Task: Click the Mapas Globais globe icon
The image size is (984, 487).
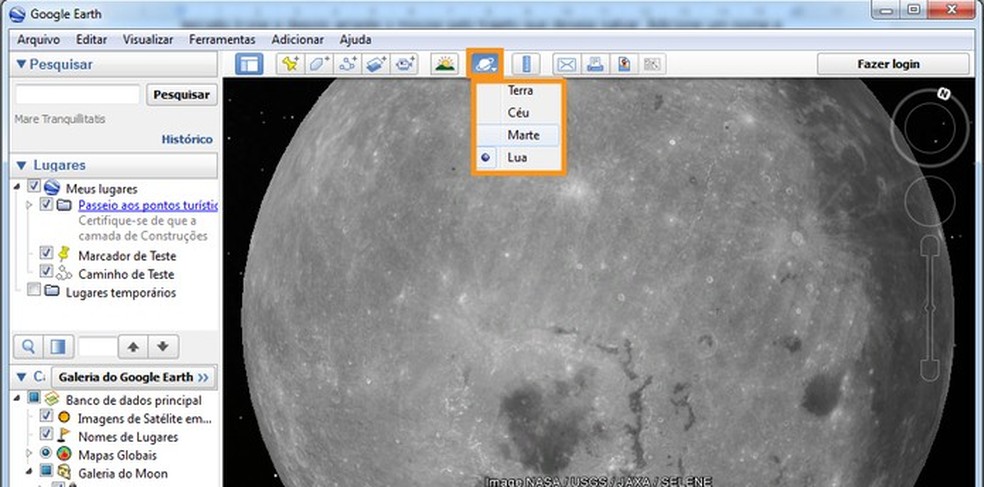Action: tap(64, 454)
